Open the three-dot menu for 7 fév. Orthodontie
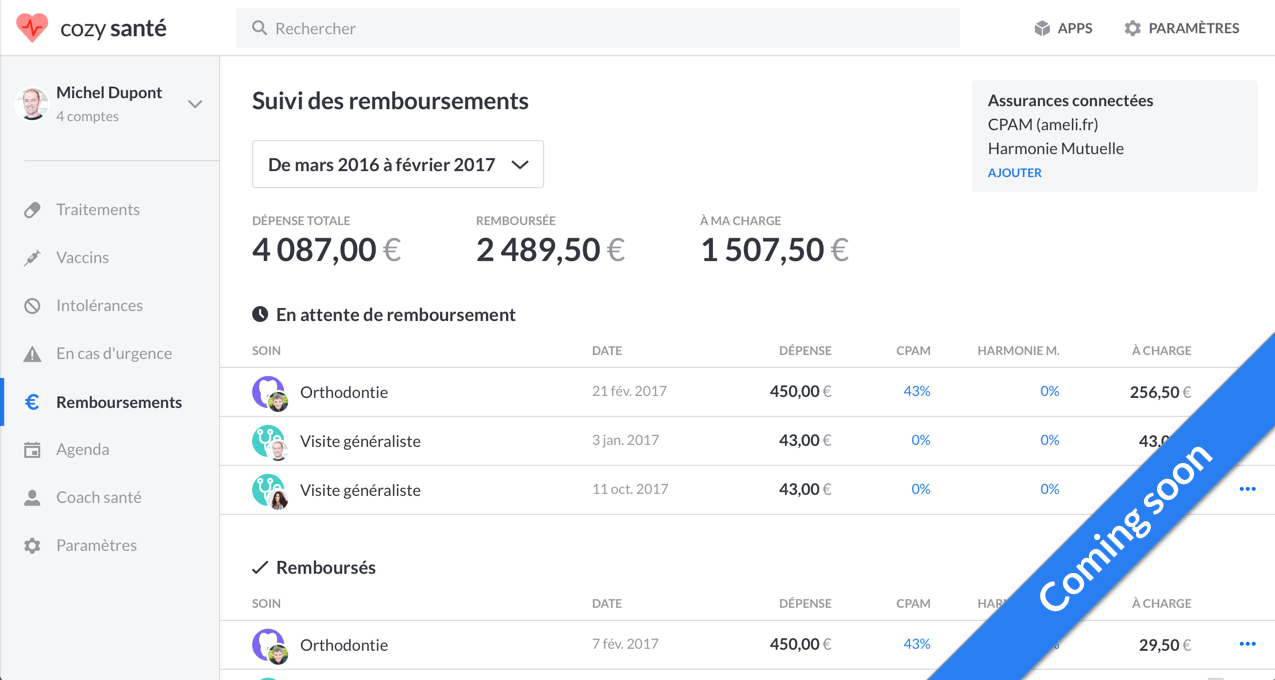1275x680 pixels. tap(1247, 644)
